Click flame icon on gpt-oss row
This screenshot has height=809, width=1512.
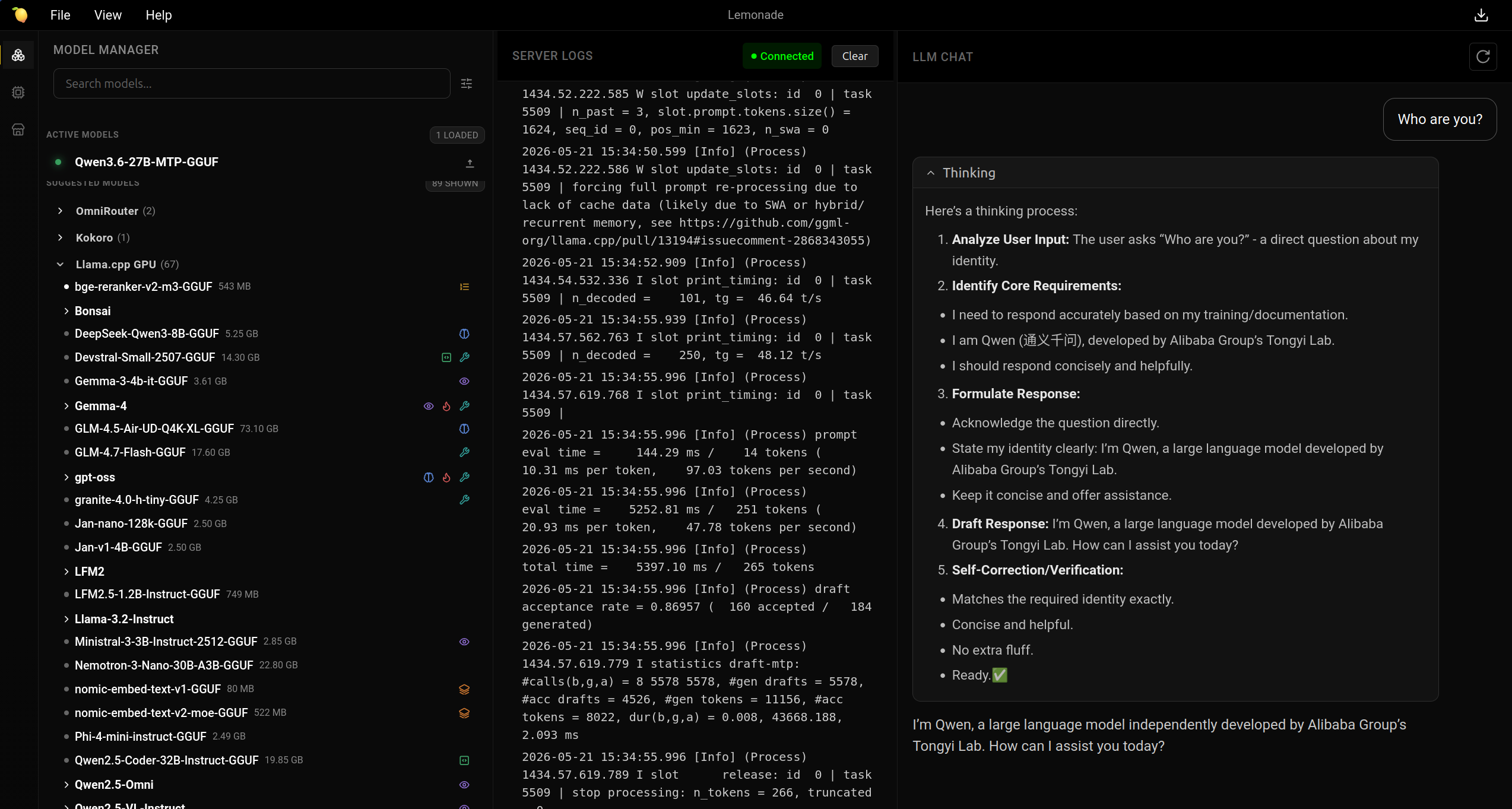[x=446, y=477]
